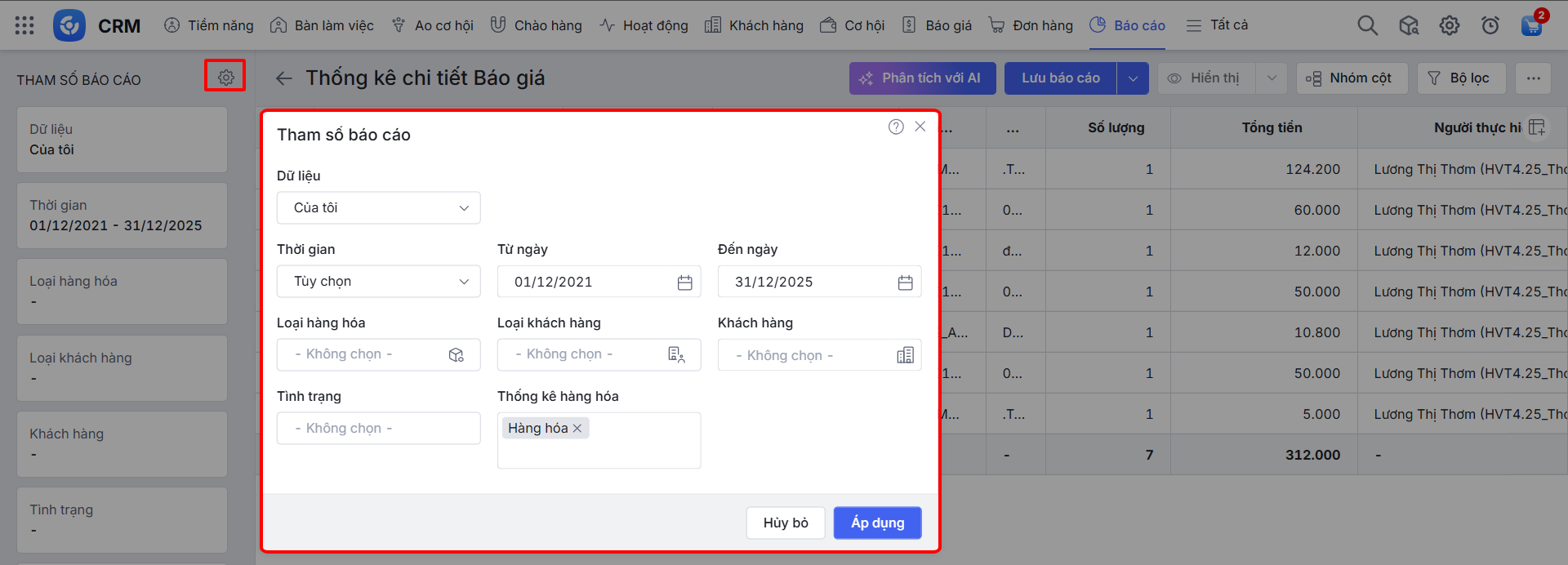The image size is (1568, 565).
Task: Go to the Khách hàng menu
Action: [754, 25]
